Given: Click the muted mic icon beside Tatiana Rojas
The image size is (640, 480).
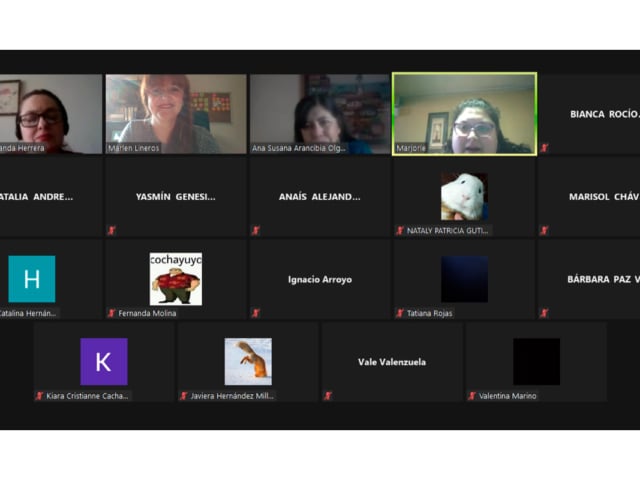Looking at the screenshot, I should [x=400, y=313].
